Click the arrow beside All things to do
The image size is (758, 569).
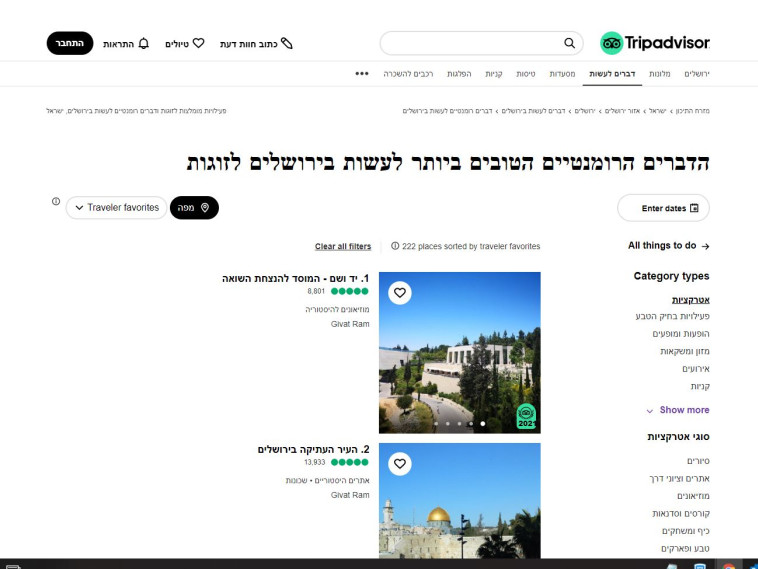pyautogui.click(x=705, y=246)
